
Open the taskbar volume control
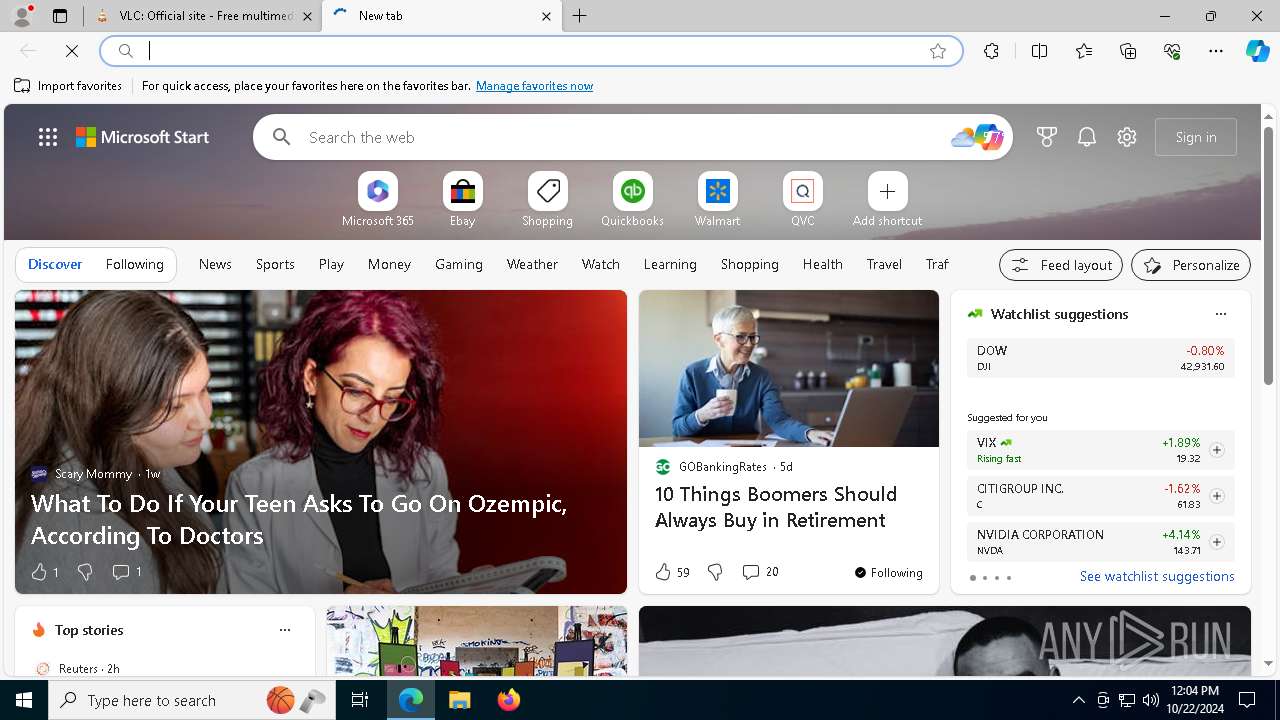tap(1151, 700)
